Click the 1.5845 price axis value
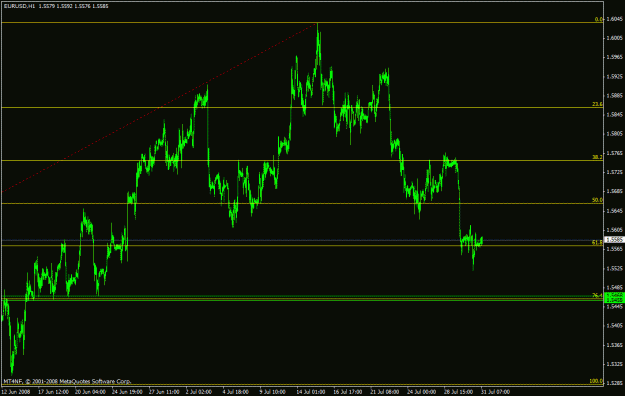This screenshot has height=396, width=625. (x=615, y=115)
